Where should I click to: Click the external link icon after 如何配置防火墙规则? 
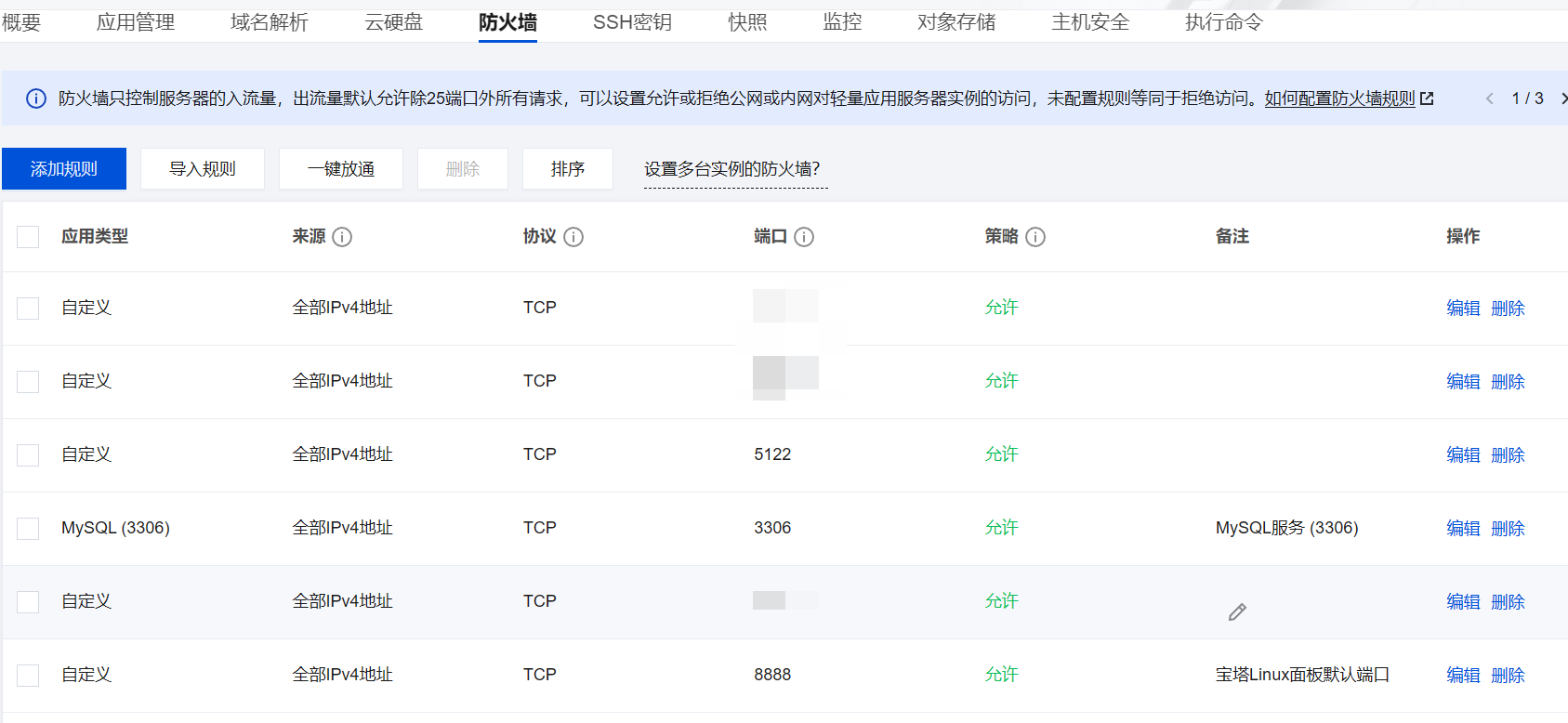coord(1427,98)
